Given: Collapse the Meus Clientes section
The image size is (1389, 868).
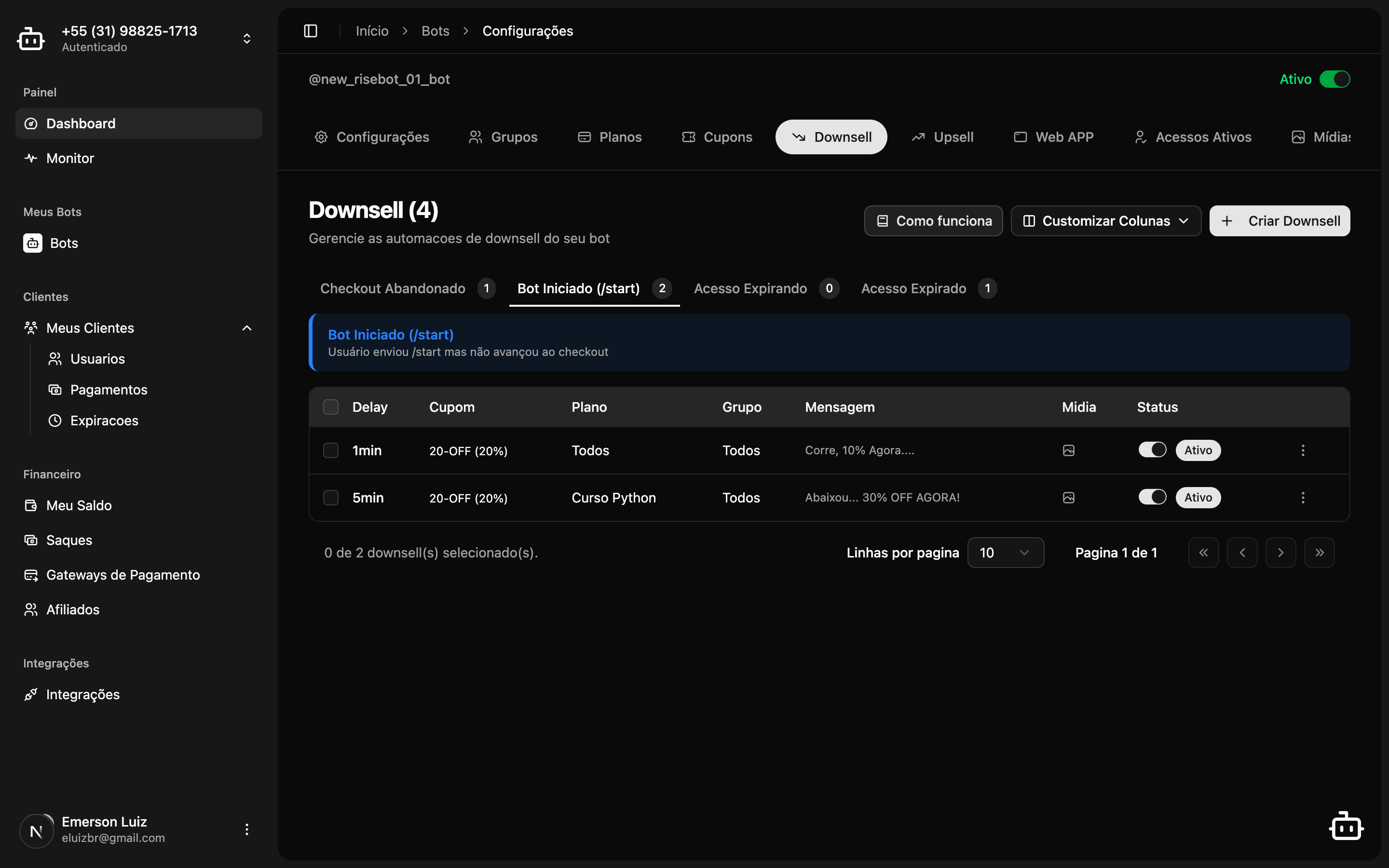Looking at the screenshot, I should point(247,328).
